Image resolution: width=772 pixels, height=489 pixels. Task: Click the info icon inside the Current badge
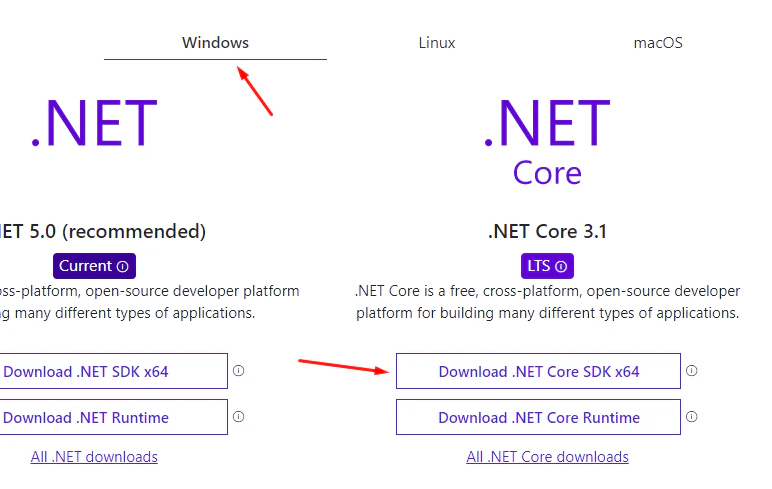[123, 266]
